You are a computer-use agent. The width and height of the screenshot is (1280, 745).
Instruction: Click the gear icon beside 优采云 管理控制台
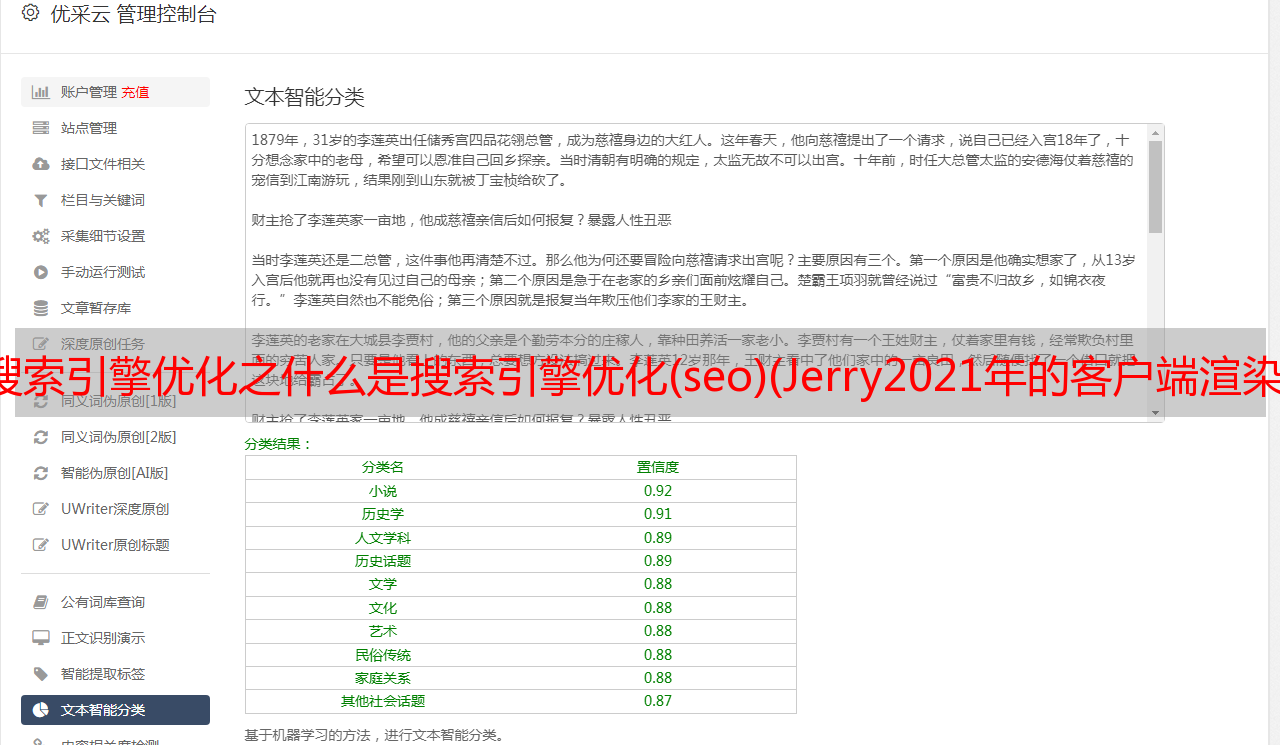(30, 13)
